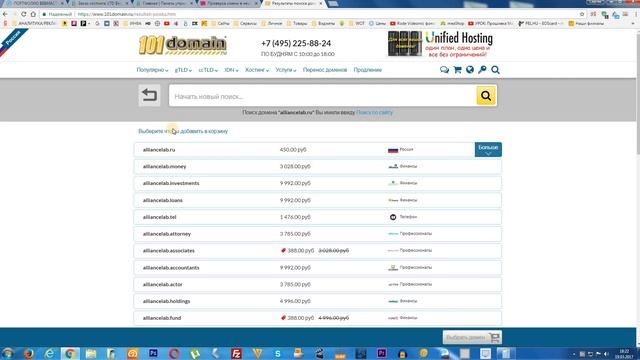Switch to the third browser tab
This screenshot has width=640, height=360.
click(164, 4)
